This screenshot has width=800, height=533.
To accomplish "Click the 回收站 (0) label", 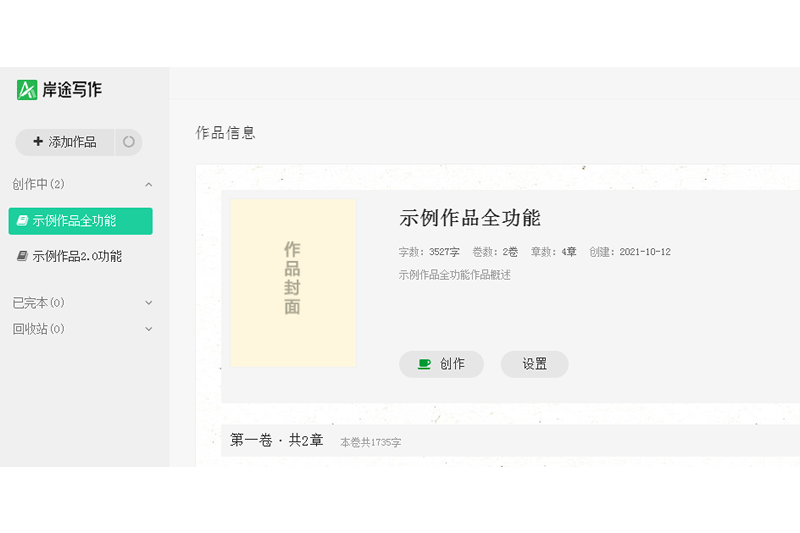I will click(x=38, y=329).
